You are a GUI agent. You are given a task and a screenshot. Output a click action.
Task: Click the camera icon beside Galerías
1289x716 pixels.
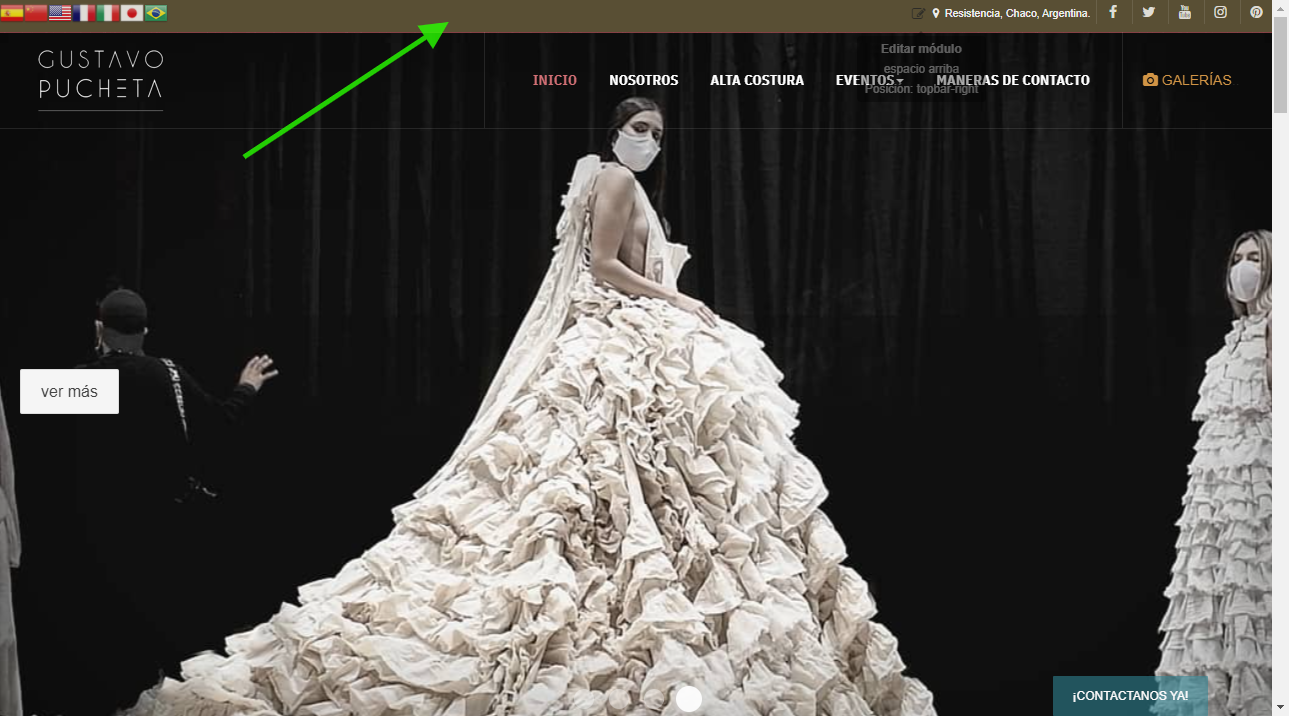[x=1150, y=80]
